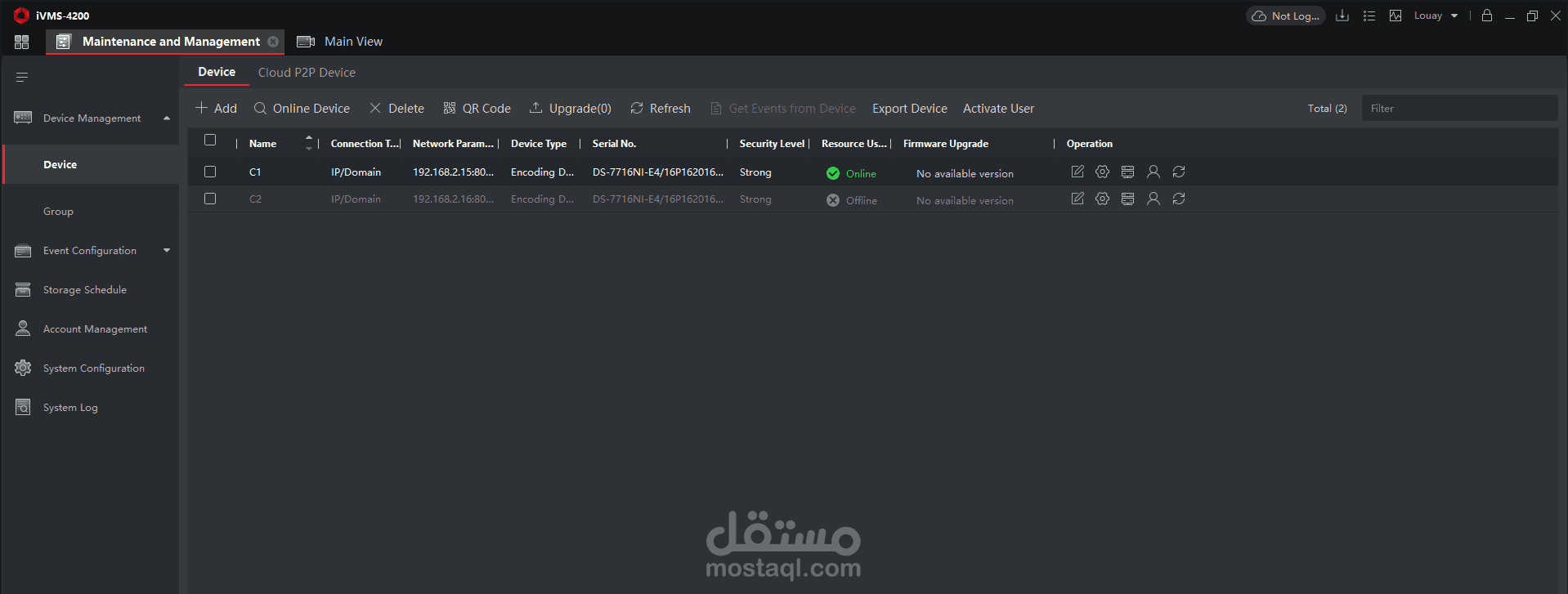
Task: Click the serial number in the C1 row
Action: 658,172
